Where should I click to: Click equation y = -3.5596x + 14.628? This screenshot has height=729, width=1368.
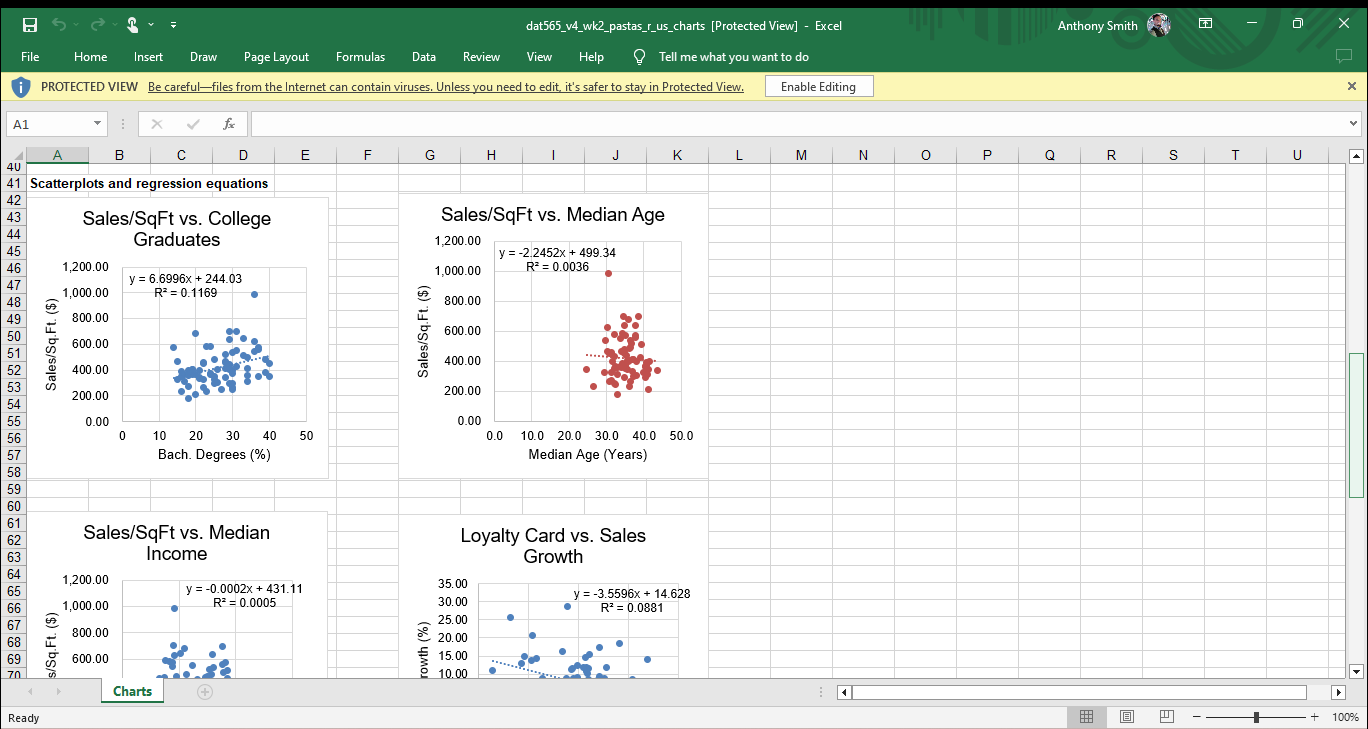(x=632, y=594)
